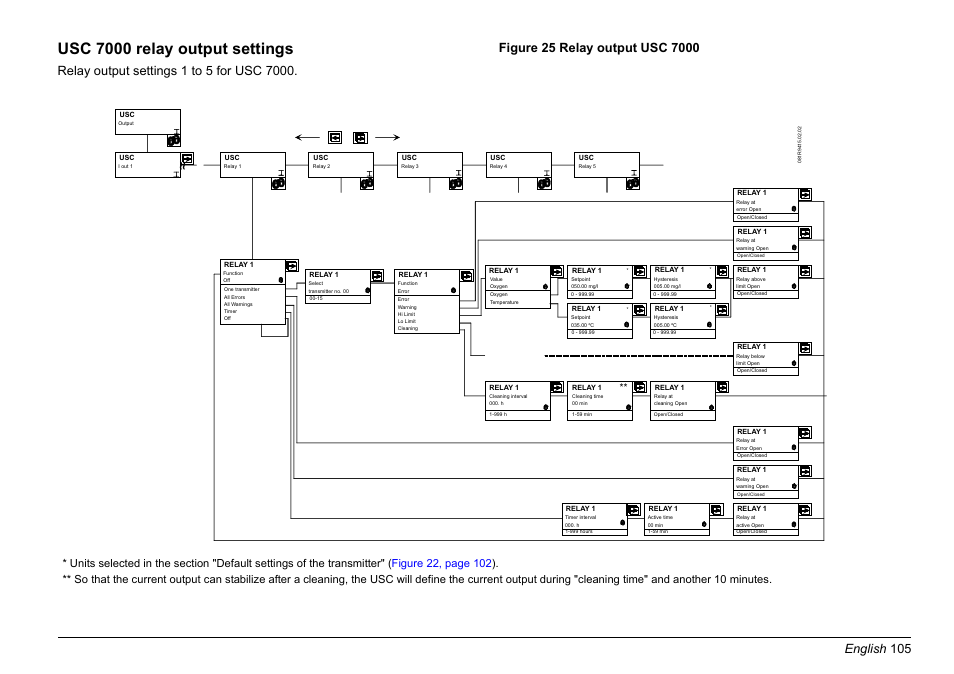Open the Figure 22, page 102 link
The height and width of the screenshot is (674, 954).
(x=441, y=563)
